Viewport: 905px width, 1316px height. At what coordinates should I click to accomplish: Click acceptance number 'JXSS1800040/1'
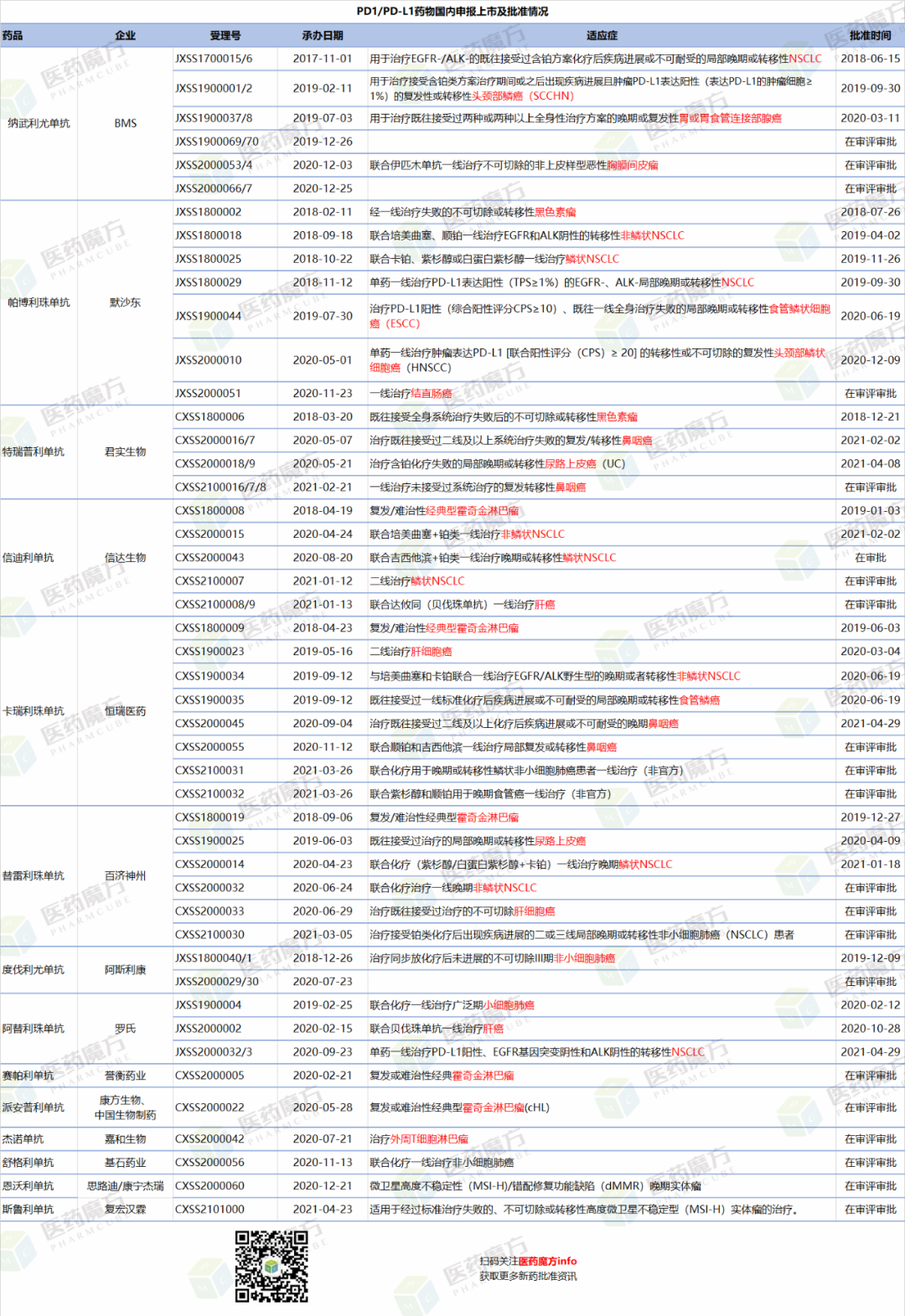214,957
